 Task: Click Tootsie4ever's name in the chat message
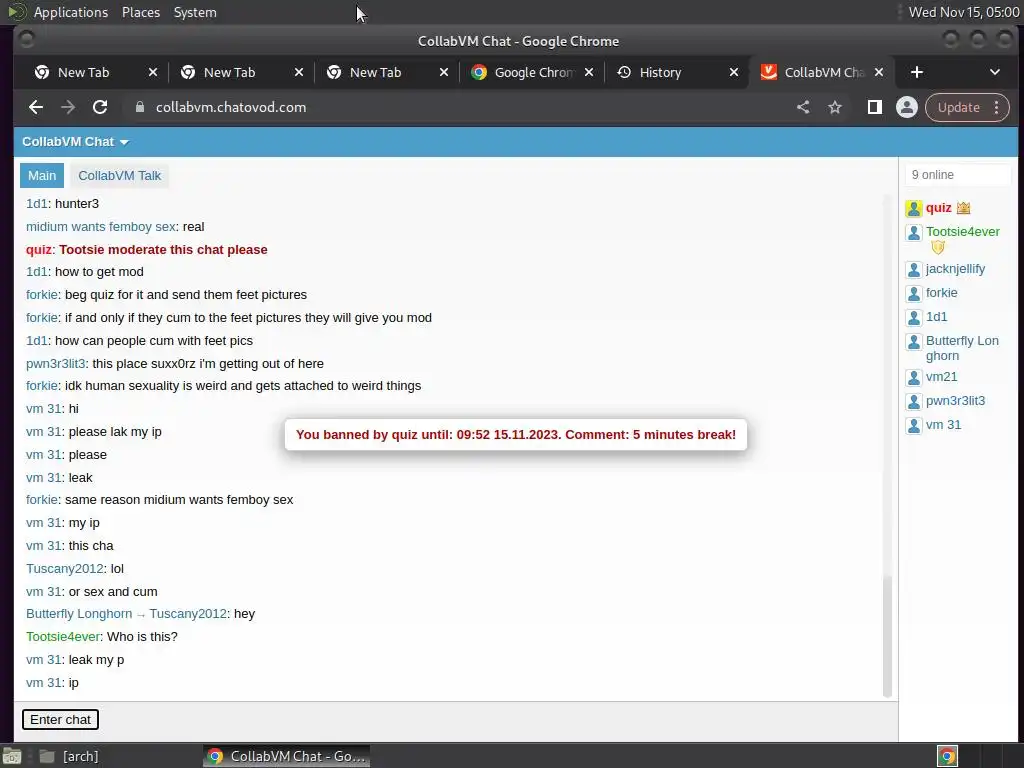click(x=63, y=637)
